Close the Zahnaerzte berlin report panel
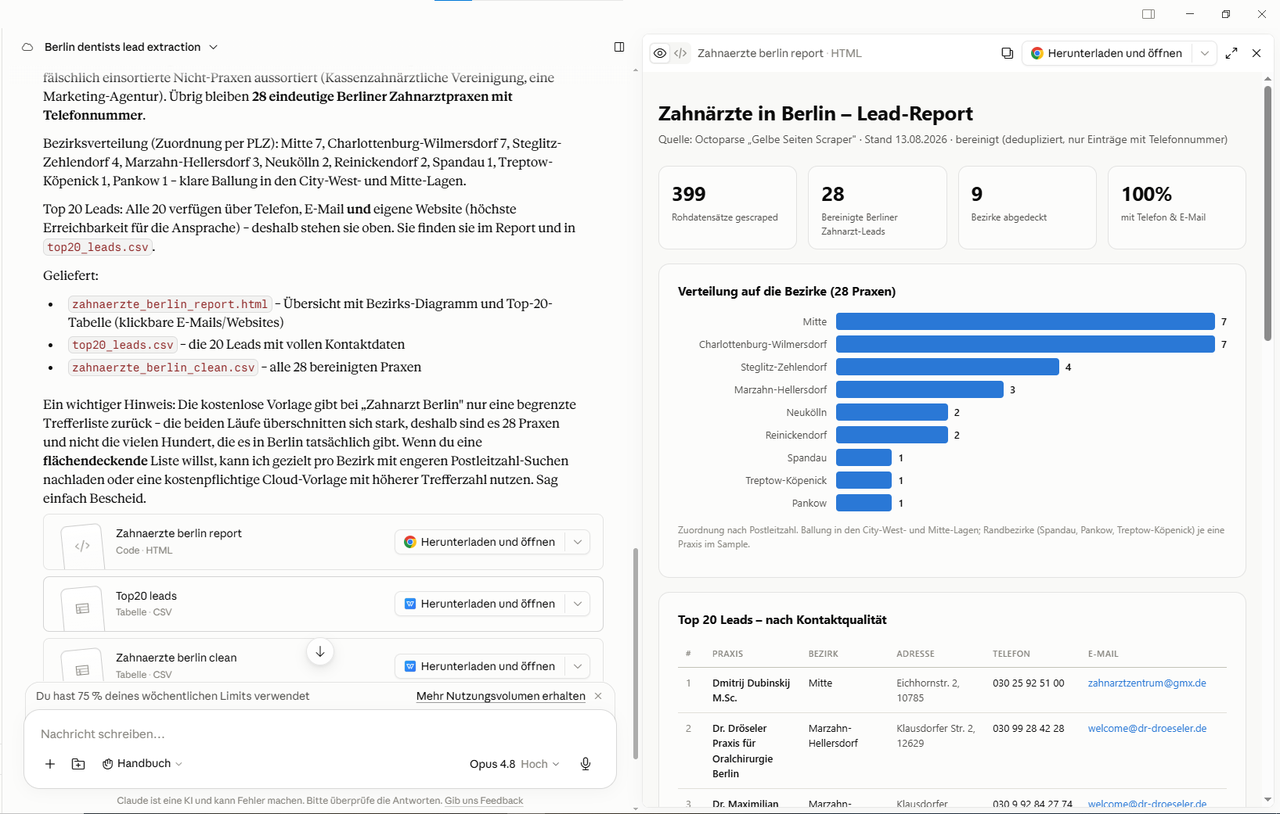 pyautogui.click(x=1257, y=53)
